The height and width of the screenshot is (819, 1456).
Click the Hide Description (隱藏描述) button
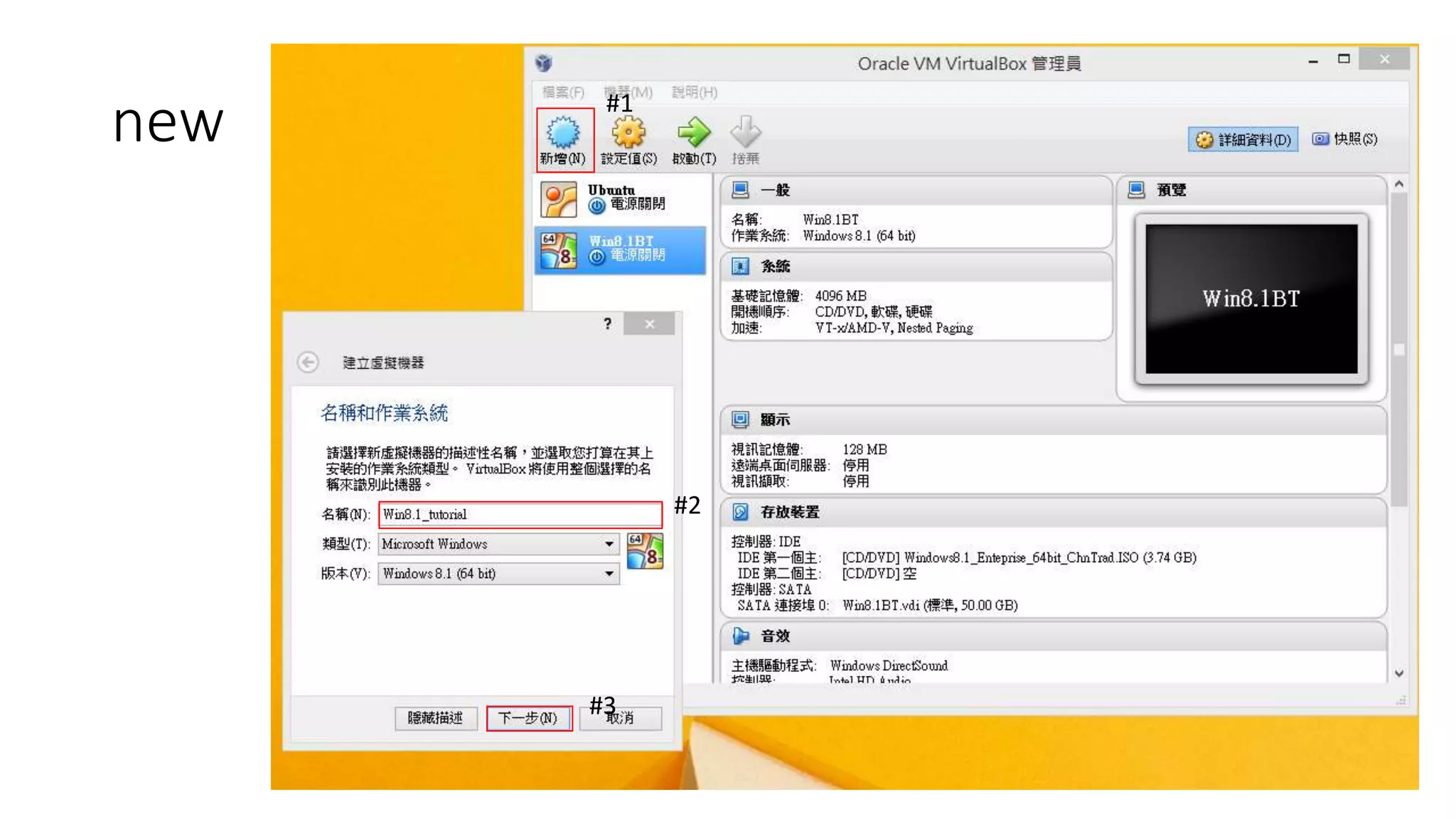tap(435, 718)
